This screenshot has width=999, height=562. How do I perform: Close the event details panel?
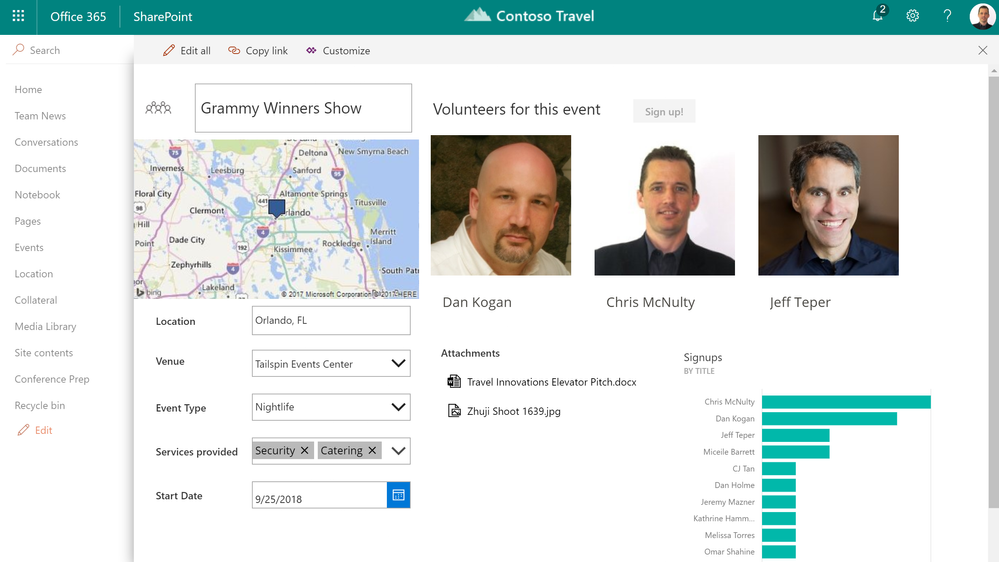click(x=982, y=50)
